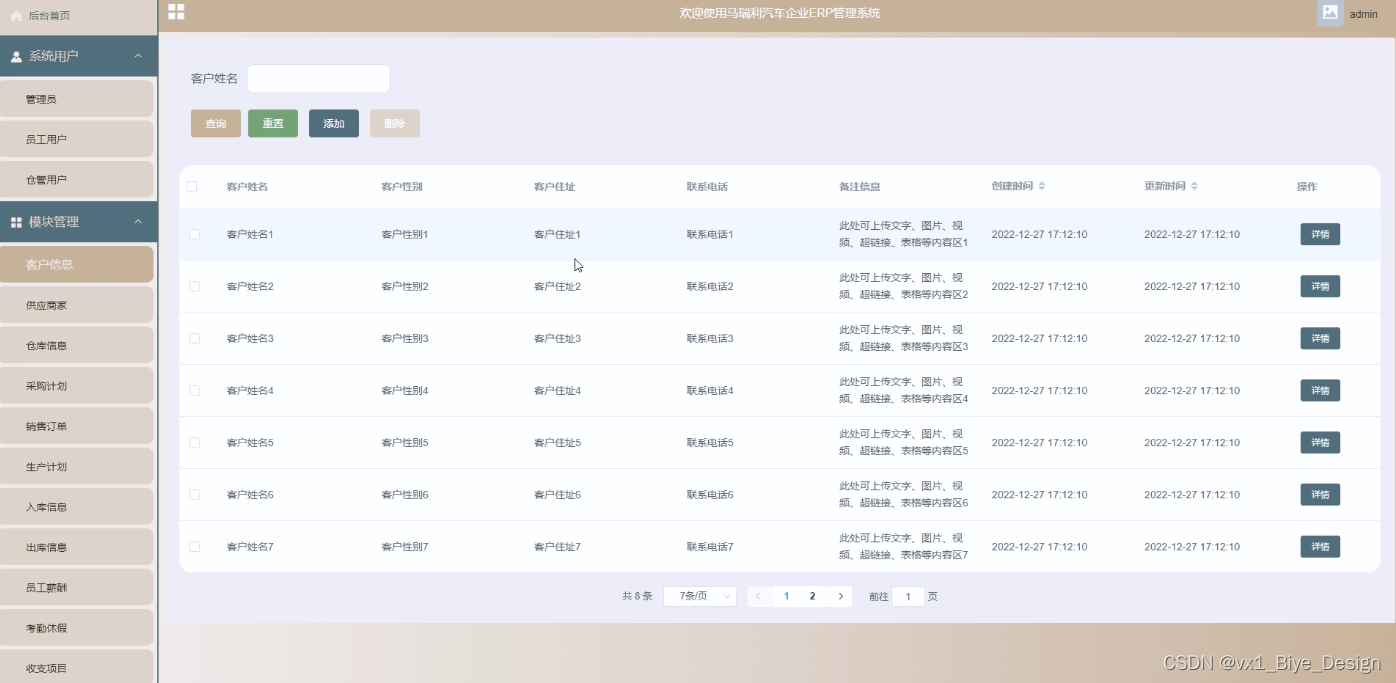Click the 添加 add button
This screenshot has height=683, width=1396.
pos(334,123)
